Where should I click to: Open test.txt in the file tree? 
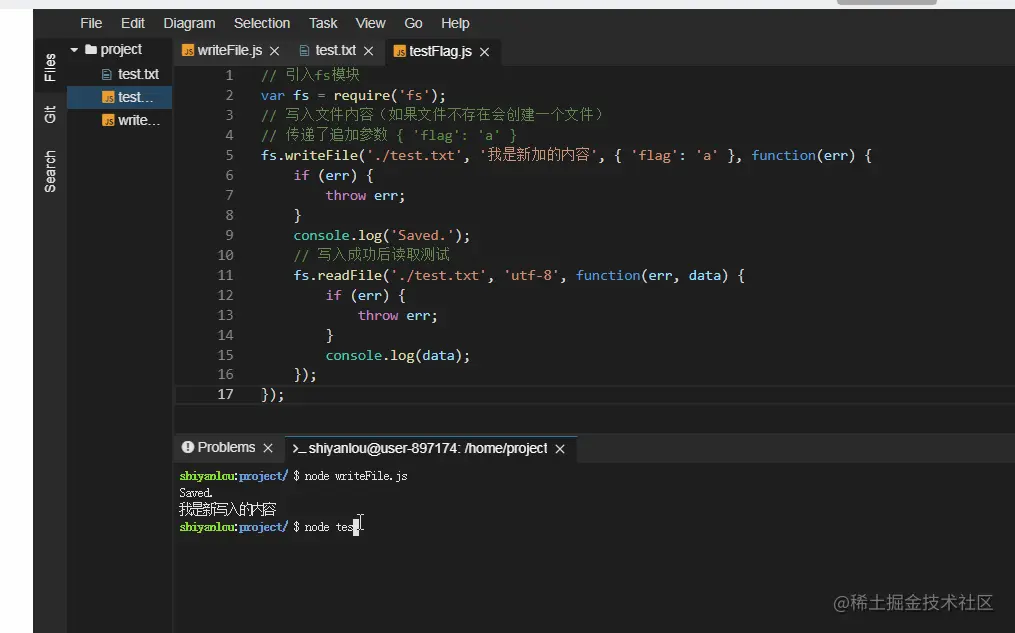(x=138, y=74)
